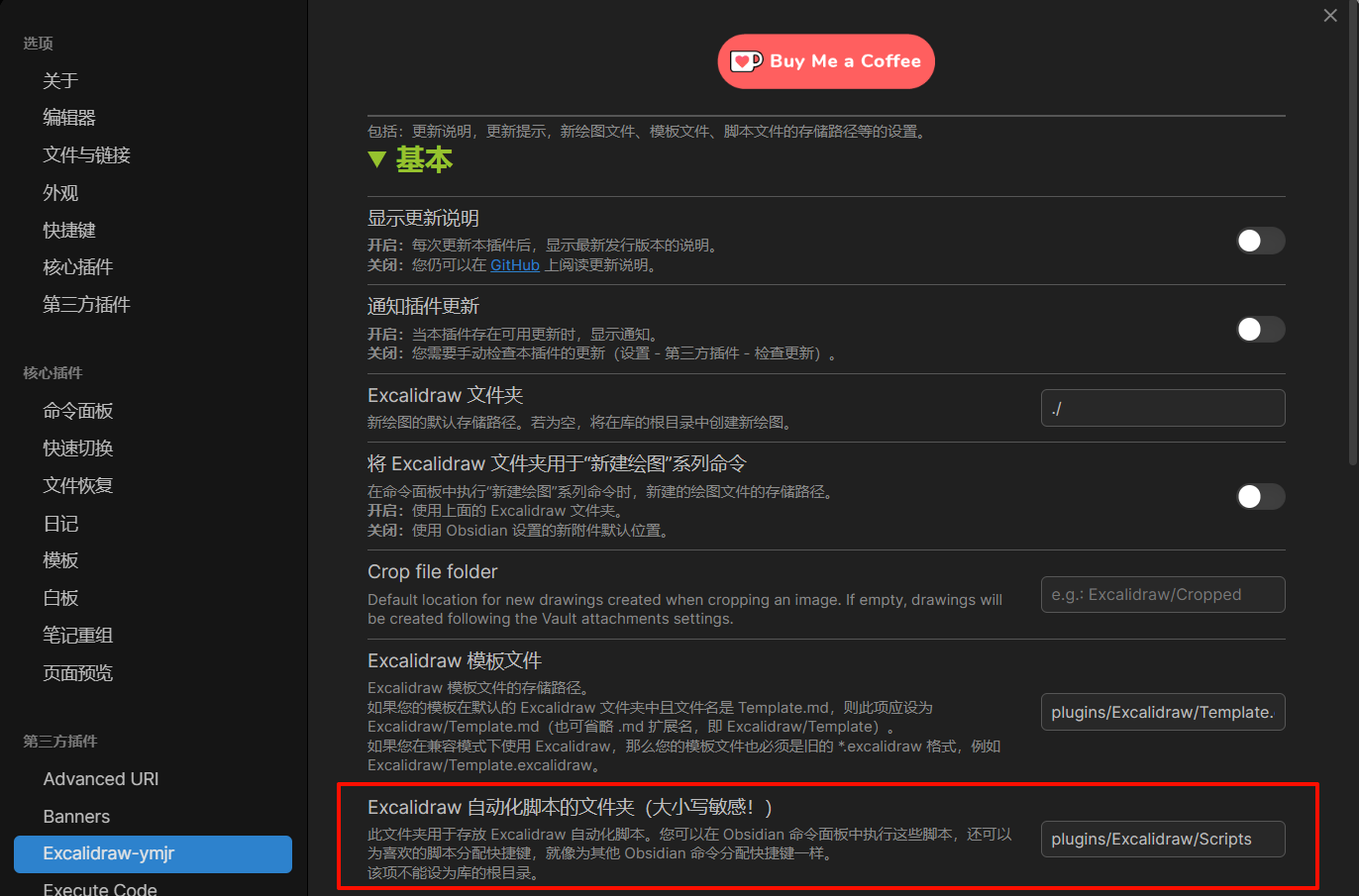Close the settings dialog with X icon

[1330, 15]
